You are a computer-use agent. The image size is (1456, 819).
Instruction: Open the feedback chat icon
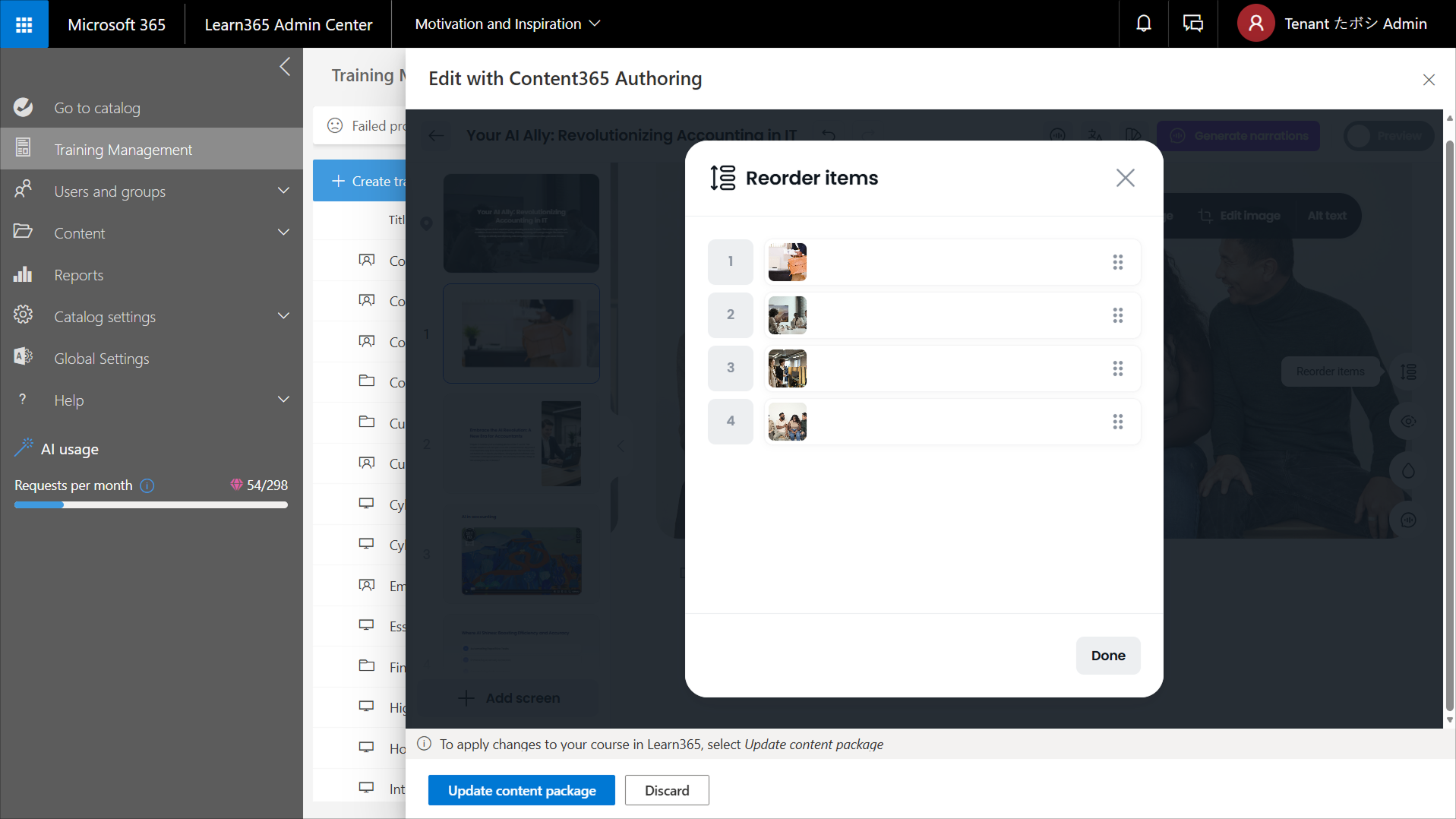coord(1192,24)
